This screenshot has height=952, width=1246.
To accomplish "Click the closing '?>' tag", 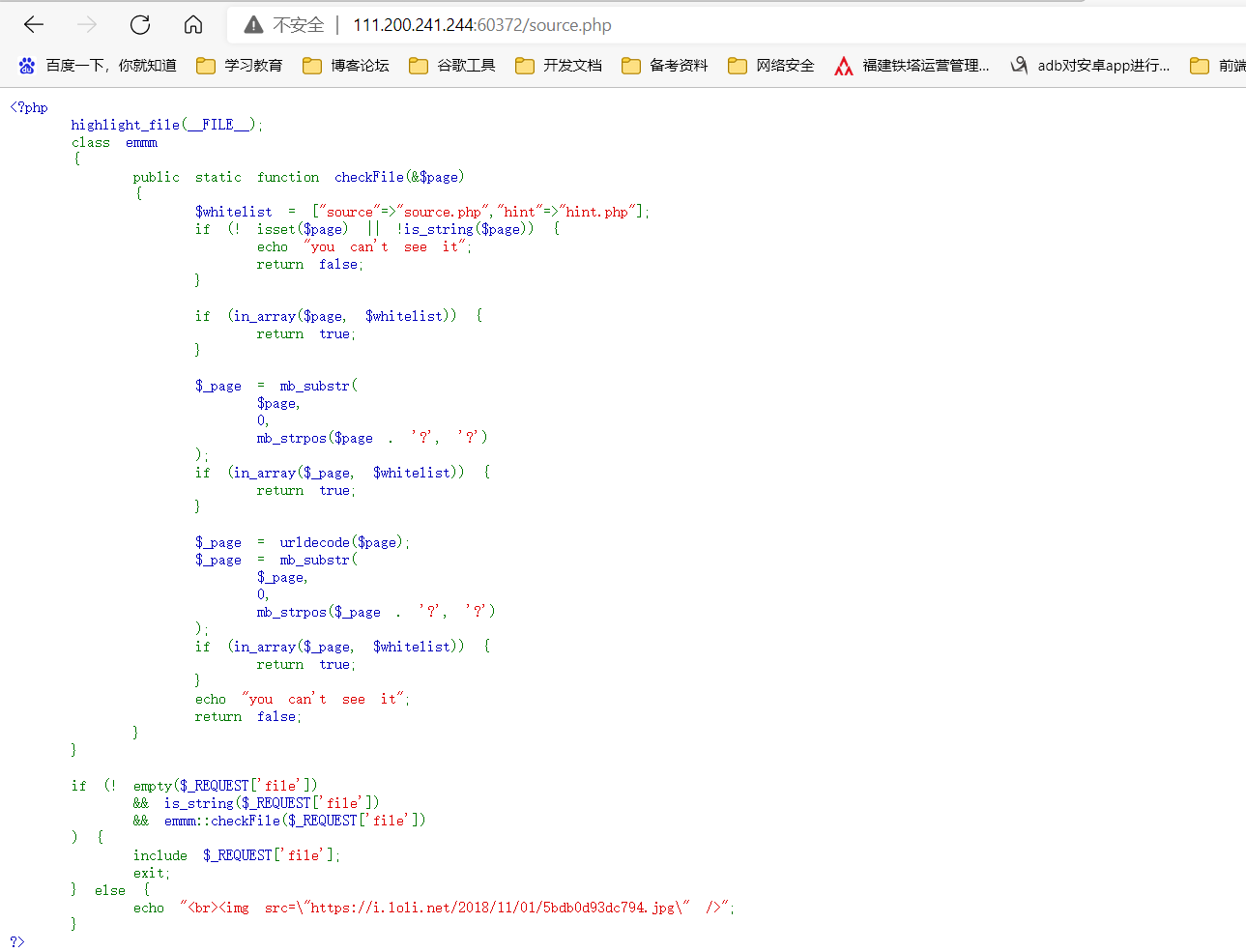I will [17, 941].
